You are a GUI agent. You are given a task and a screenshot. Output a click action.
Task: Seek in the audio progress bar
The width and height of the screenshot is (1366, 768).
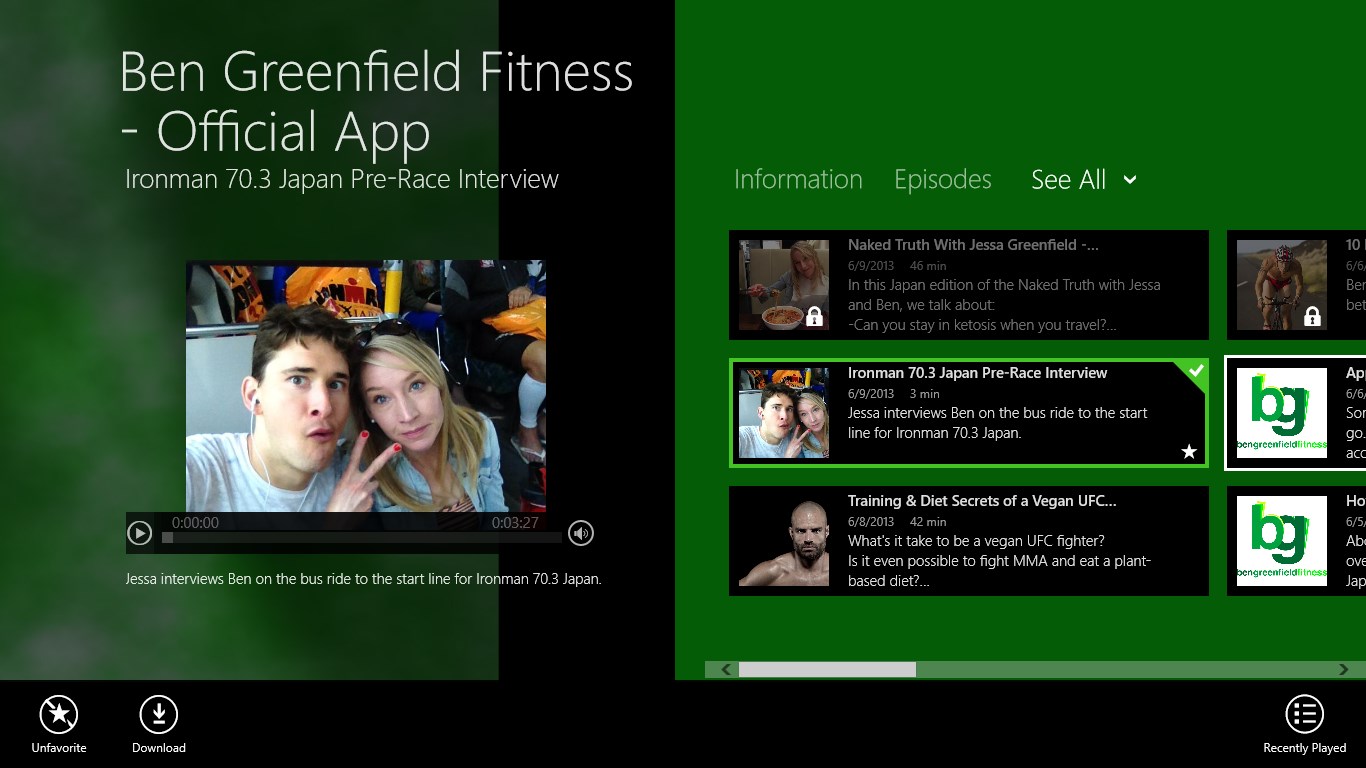pyautogui.click(x=362, y=538)
